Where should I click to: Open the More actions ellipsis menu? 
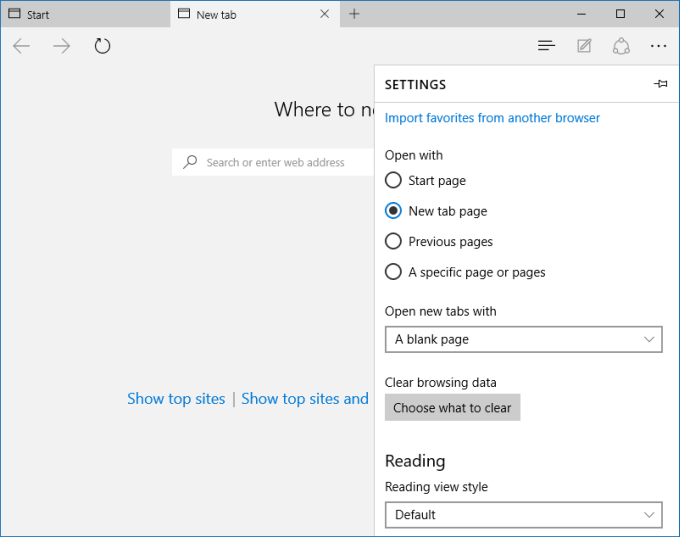tap(658, 46)
